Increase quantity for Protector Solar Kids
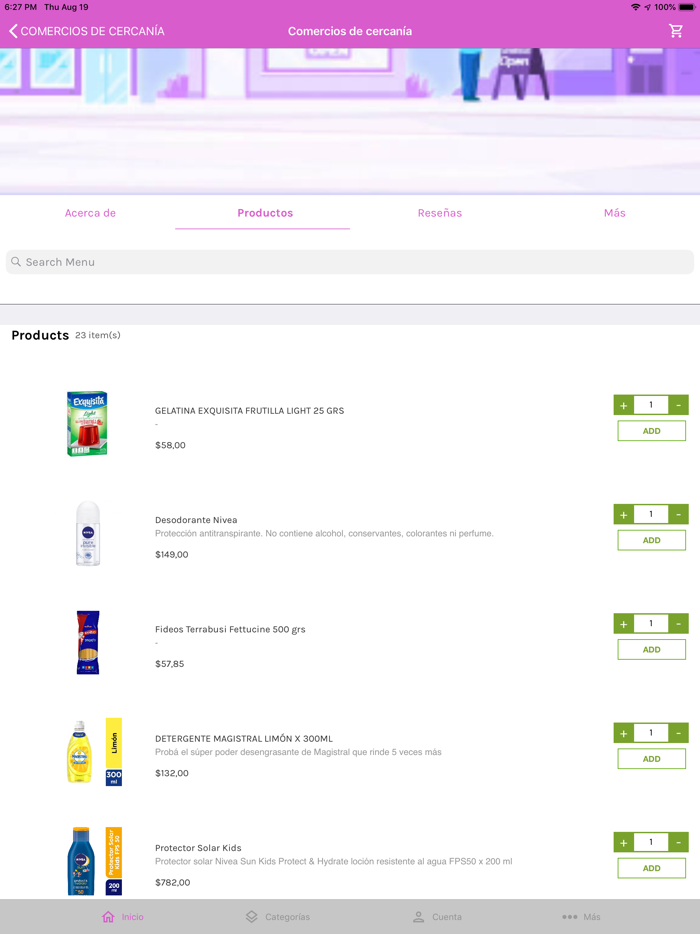 (624, 842)
